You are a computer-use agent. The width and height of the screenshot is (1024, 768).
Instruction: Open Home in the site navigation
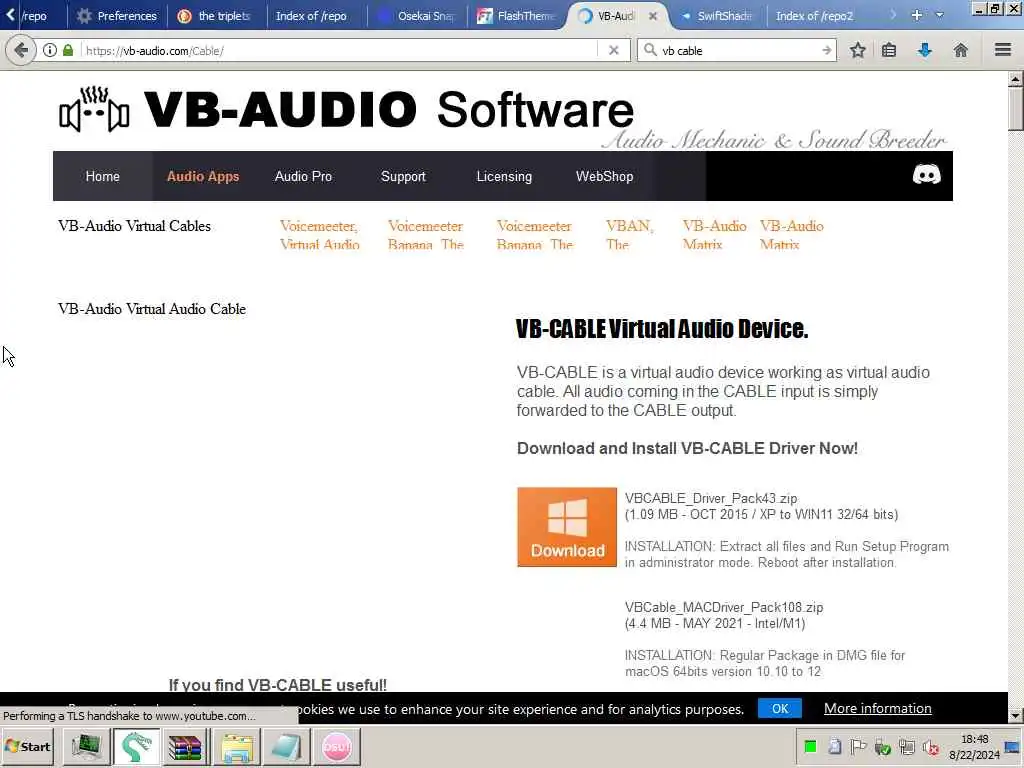(103, 176)
